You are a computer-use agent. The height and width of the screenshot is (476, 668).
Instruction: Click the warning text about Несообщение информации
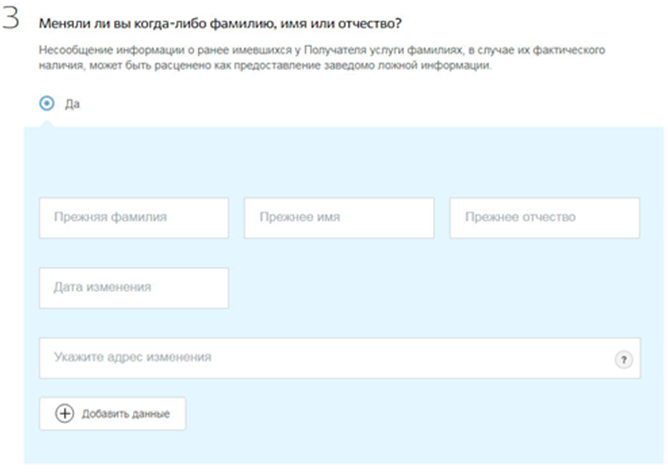click(x=322, y=58)
